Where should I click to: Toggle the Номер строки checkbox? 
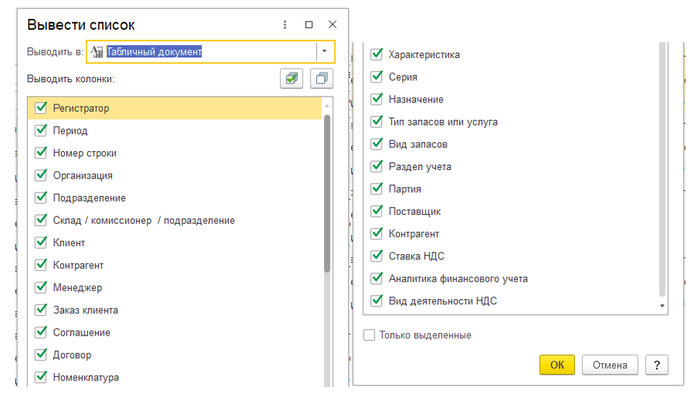click(41, 153)
